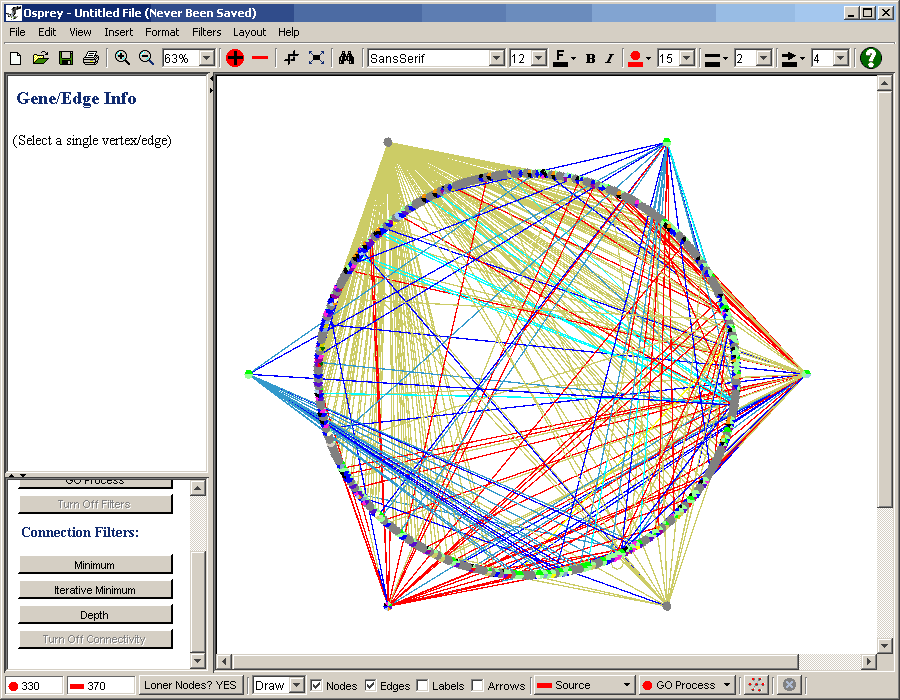Image resolution: width=900 pixels, height=700 pixels.
Task: Click the red add-node circle icon
Action: click(x=235, y=58)
